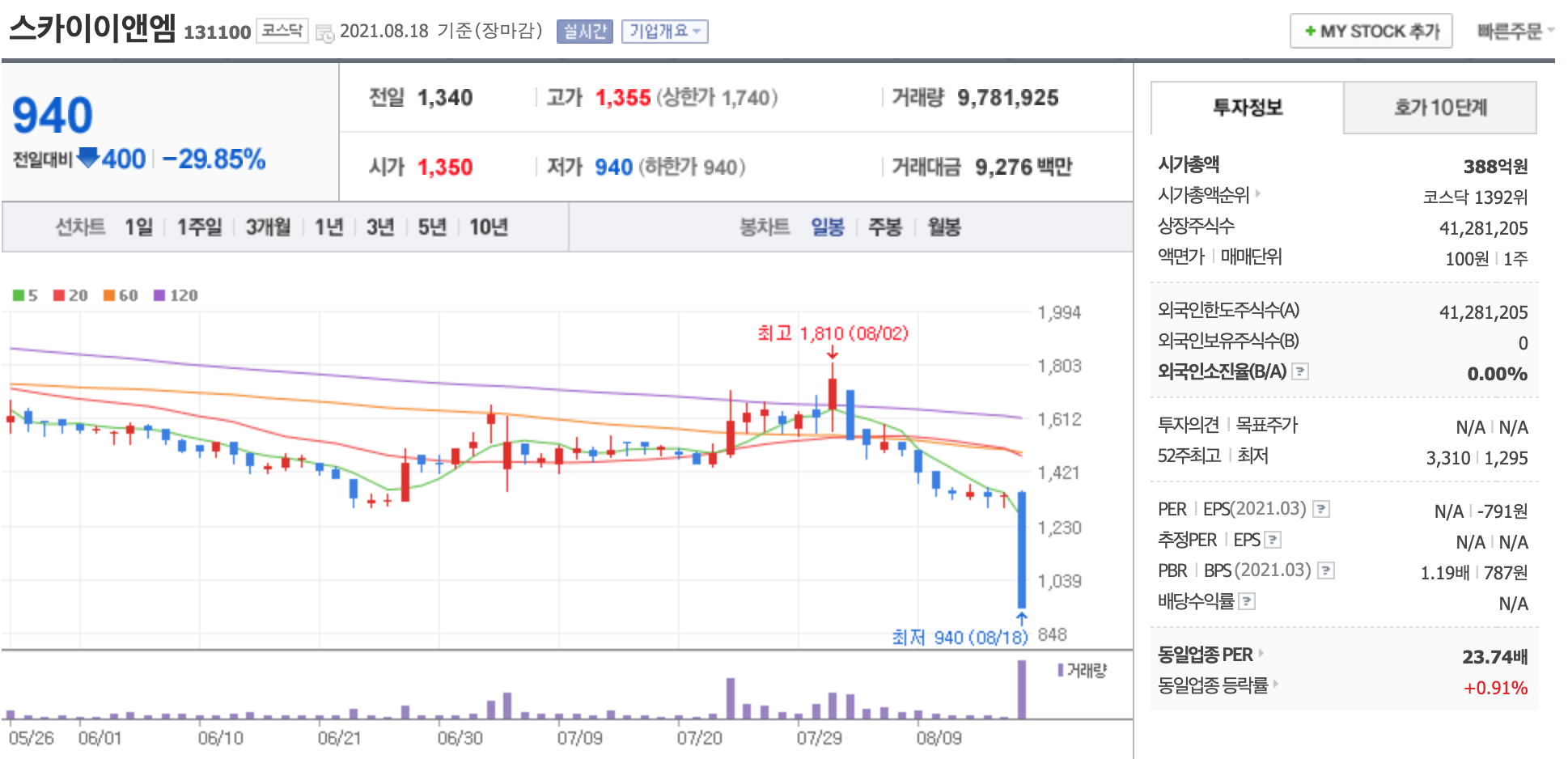Click the 거래량 value 9,781,925

pos(1008,98)
